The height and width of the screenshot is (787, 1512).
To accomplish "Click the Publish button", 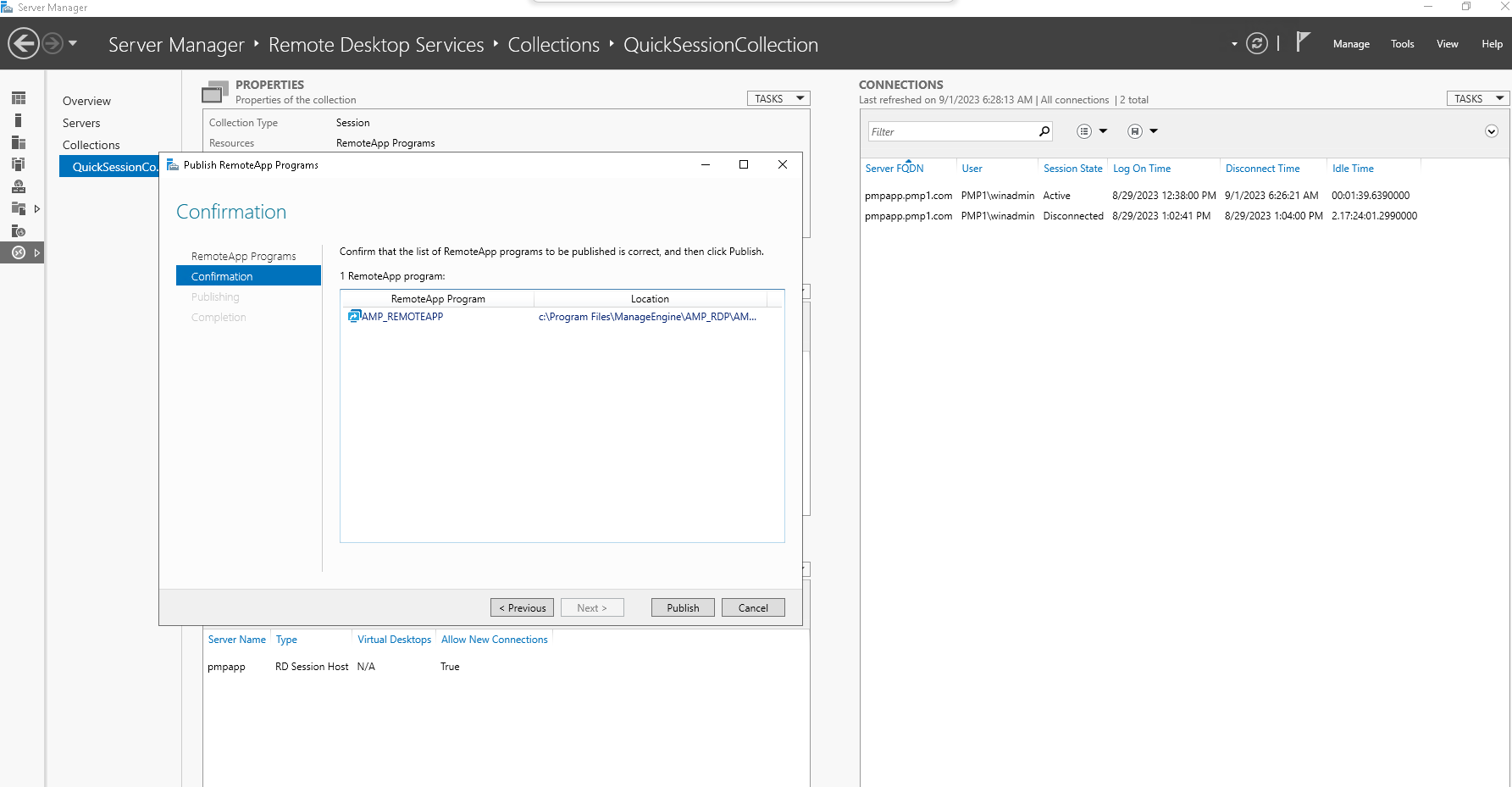I will 683,607.
